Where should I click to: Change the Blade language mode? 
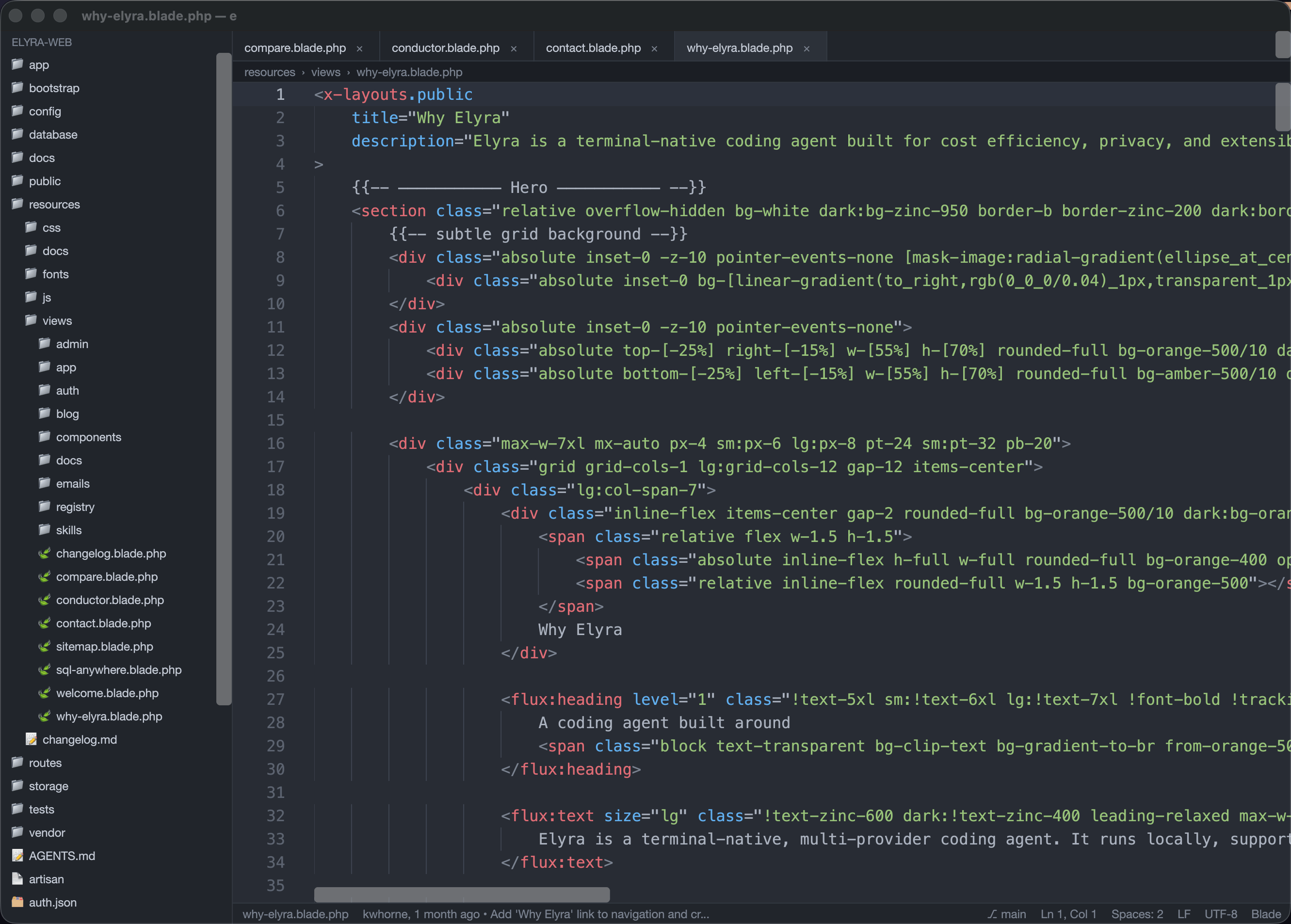[x=1266, y=914]
